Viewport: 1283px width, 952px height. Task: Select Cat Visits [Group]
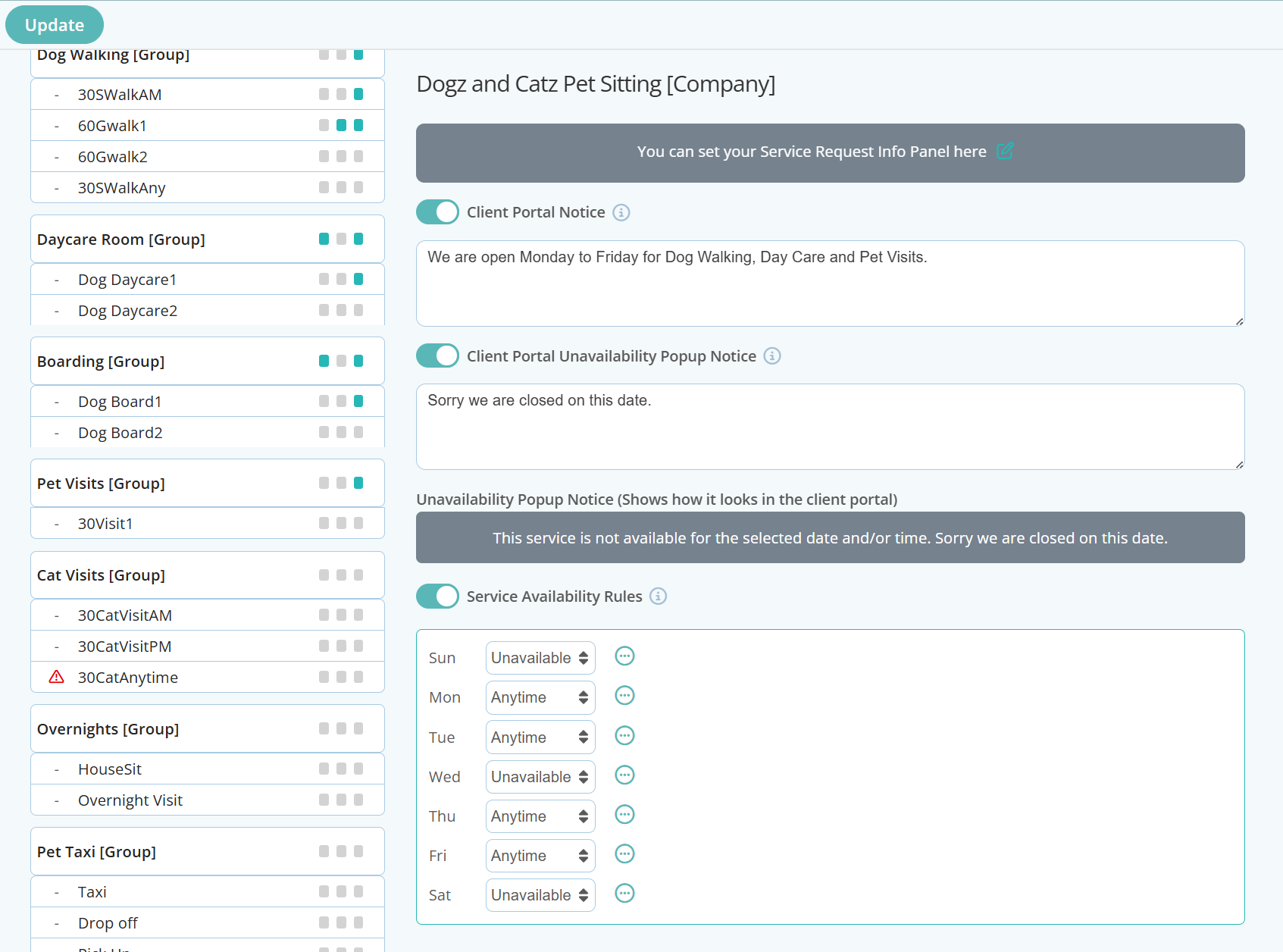(207, 575)
